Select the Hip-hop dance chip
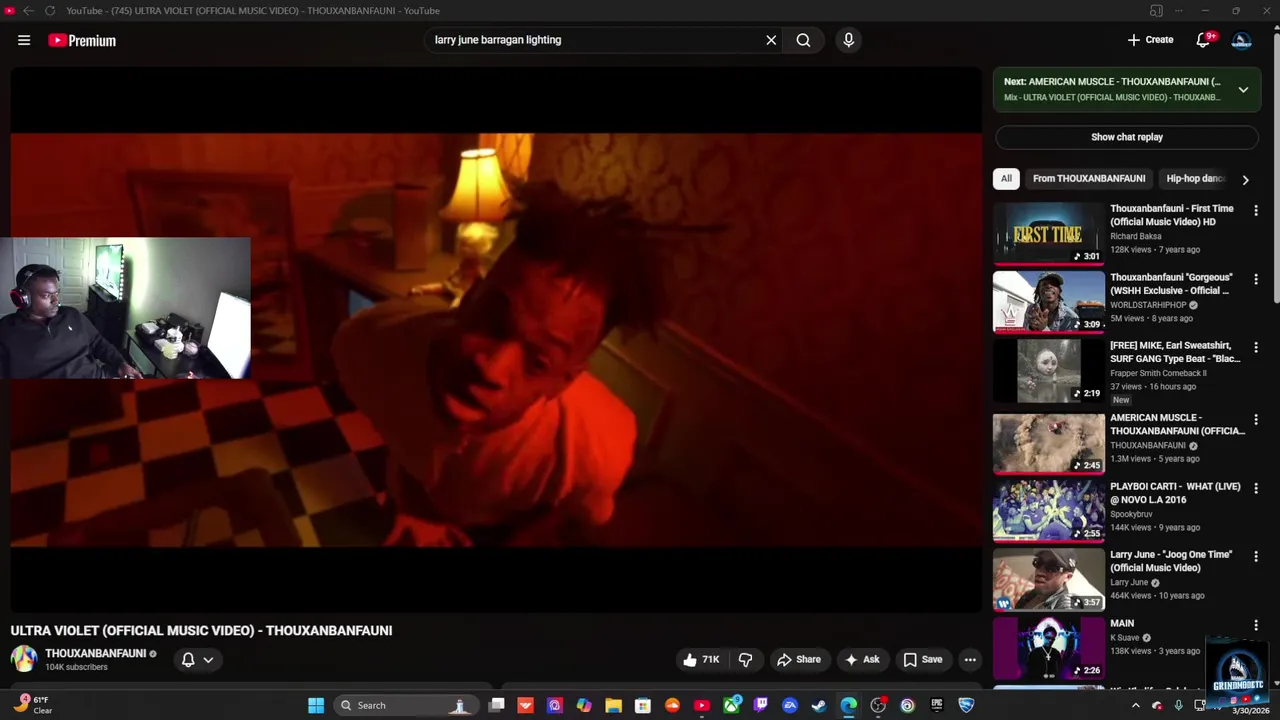 click(1194, 178)
